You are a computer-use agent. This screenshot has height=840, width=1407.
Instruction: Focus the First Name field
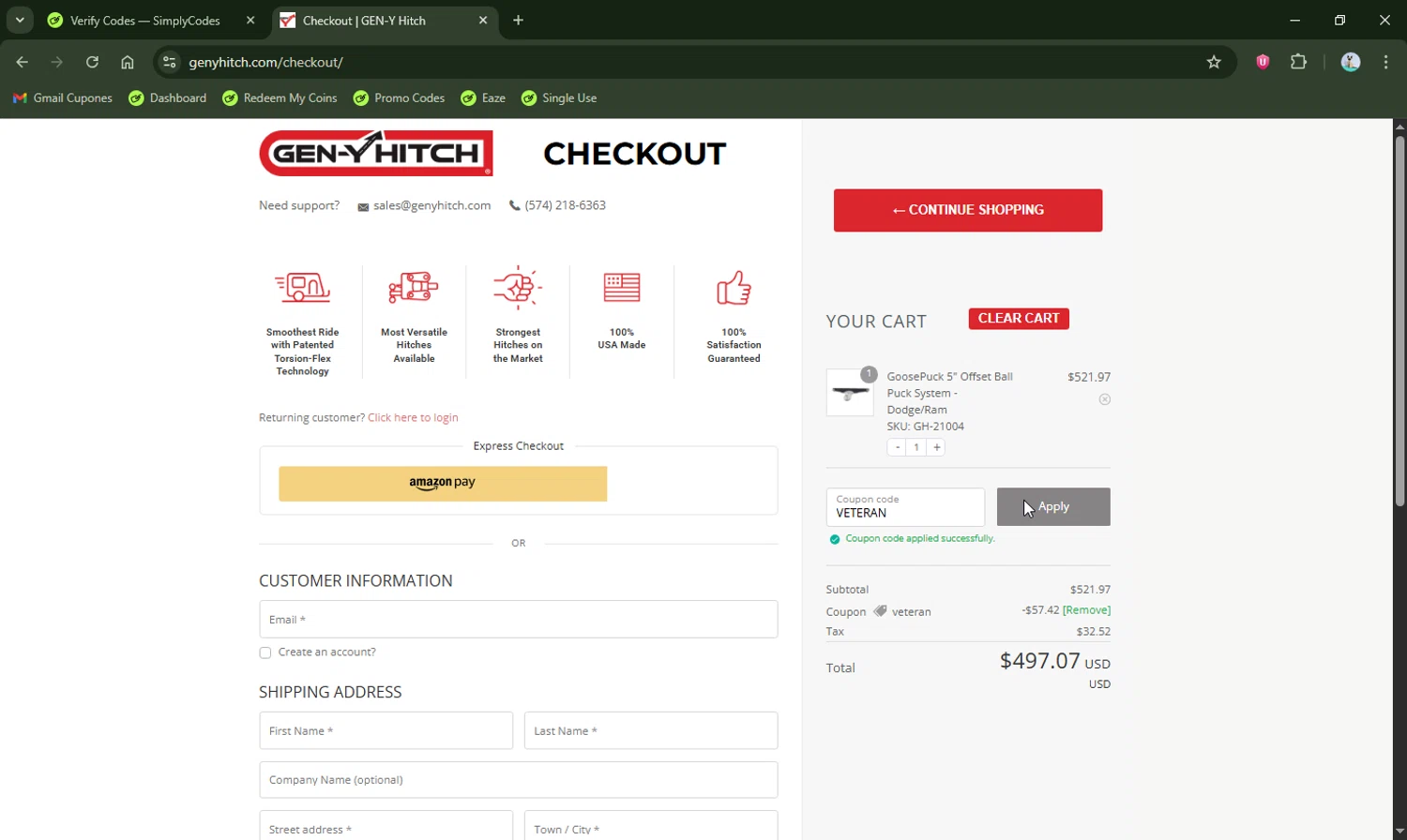[x=386, y=730]
